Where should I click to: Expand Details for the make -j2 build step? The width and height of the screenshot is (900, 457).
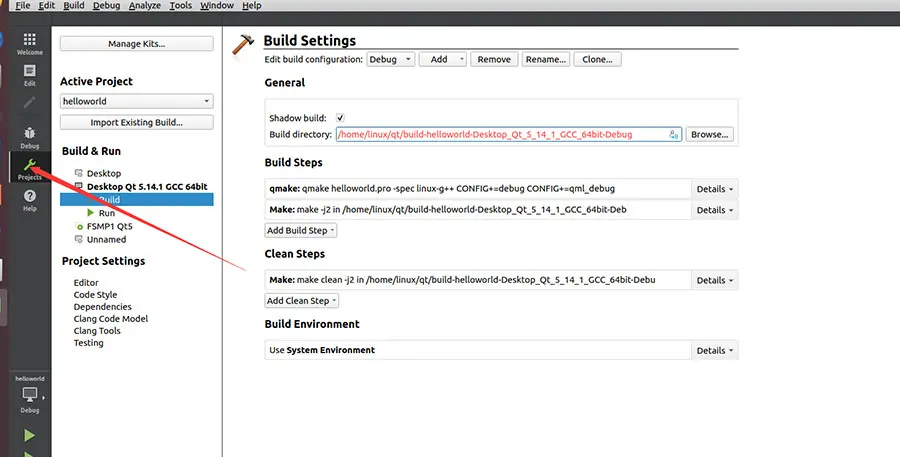click(715, 210)
